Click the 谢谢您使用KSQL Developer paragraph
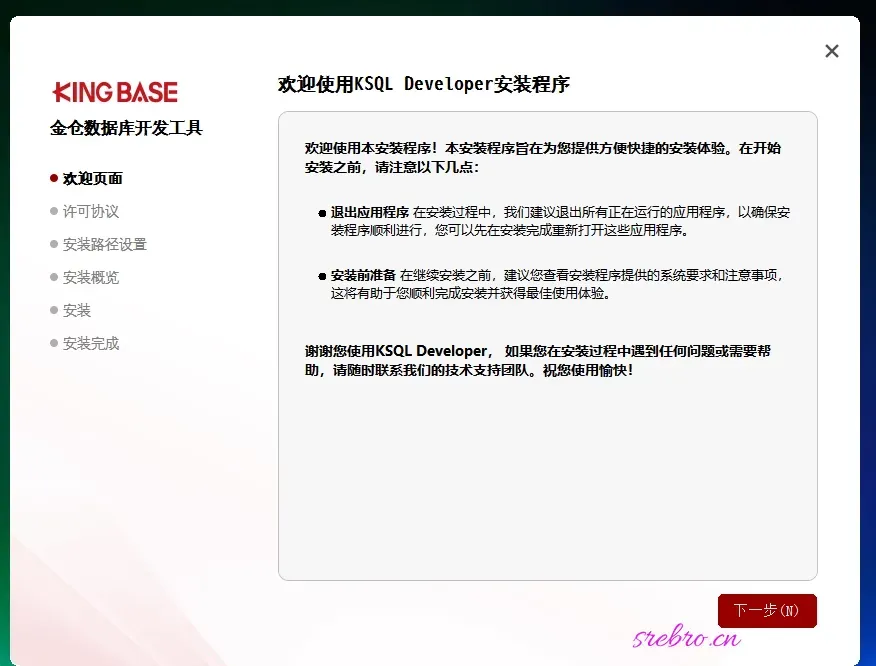 tap(537, 360)
